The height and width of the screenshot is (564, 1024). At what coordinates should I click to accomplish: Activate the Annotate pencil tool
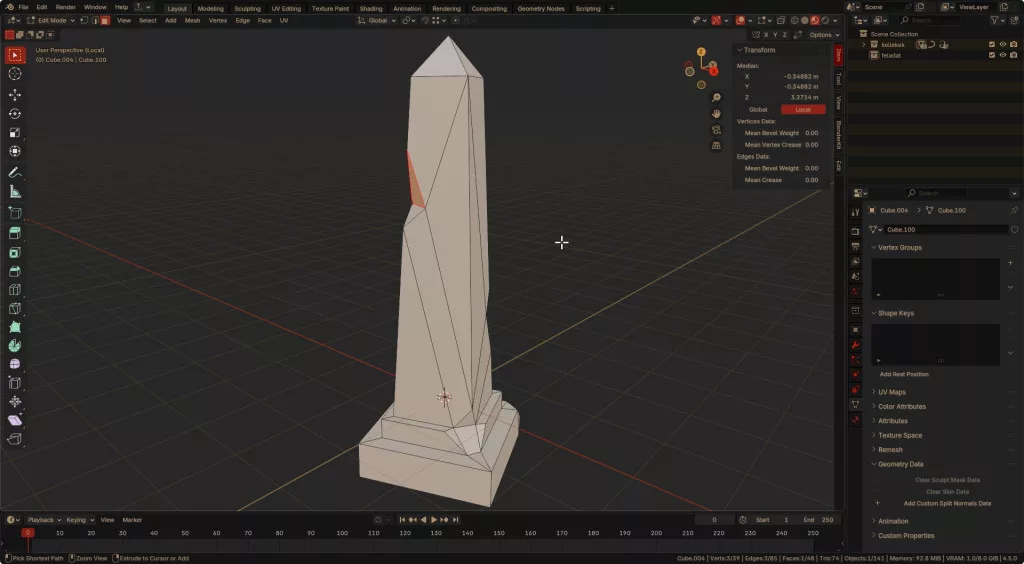[15, 172]
